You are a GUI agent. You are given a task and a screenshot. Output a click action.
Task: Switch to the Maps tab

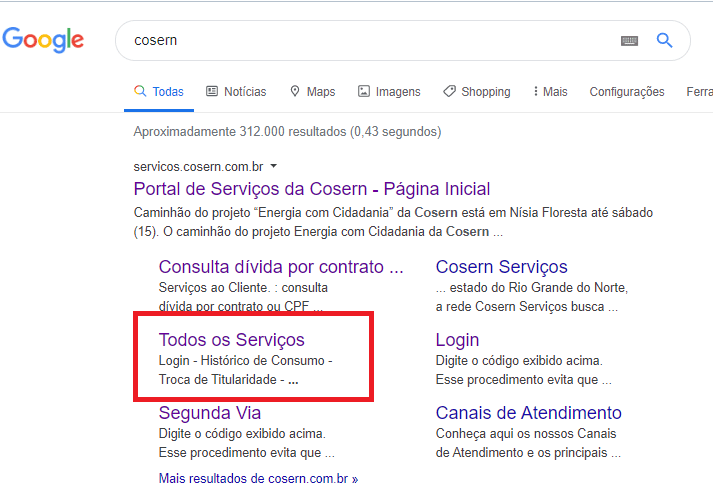coord(313,91)
